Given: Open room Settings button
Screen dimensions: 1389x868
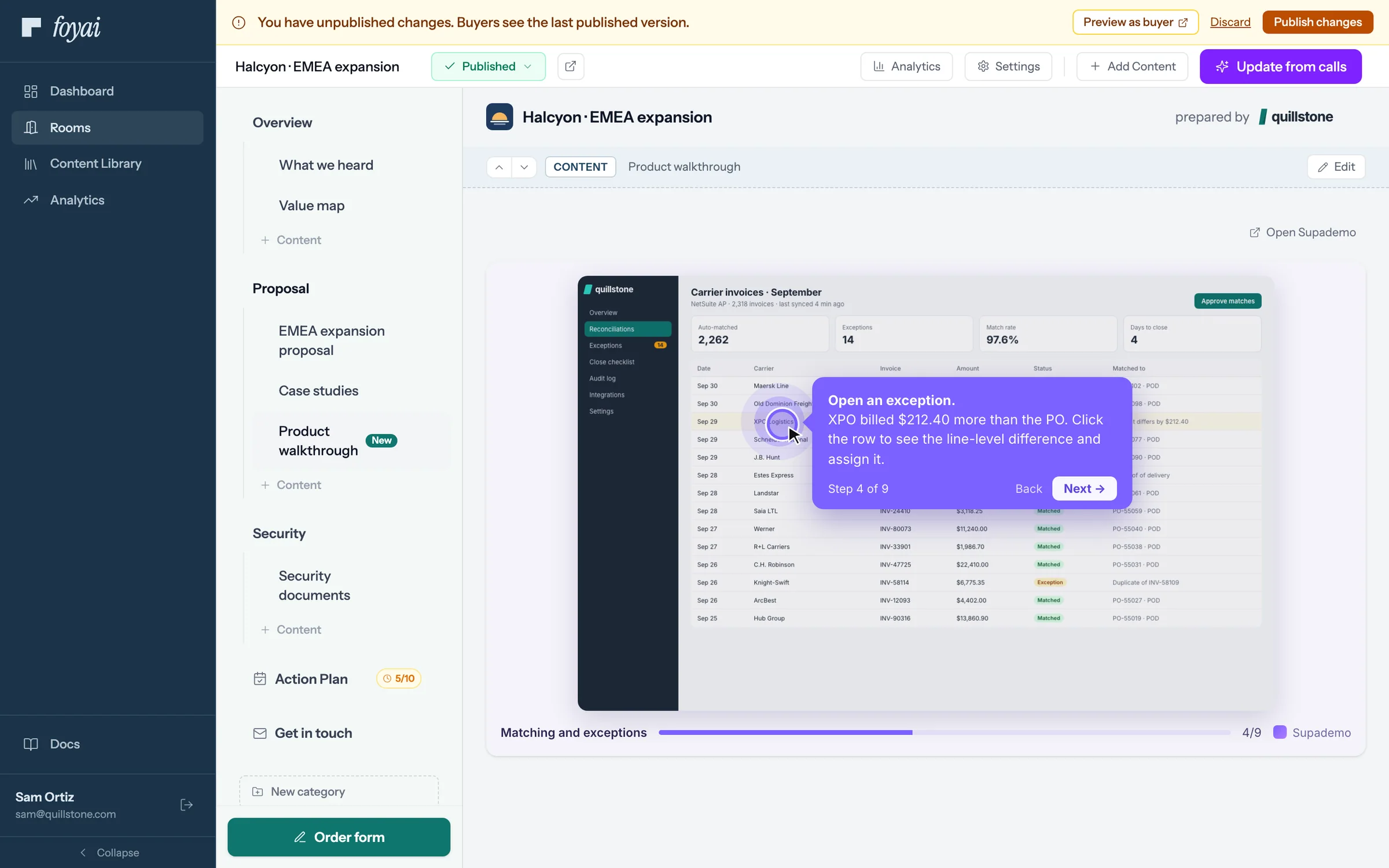Looking at the screenshot, I should (x=1008, y=67).
